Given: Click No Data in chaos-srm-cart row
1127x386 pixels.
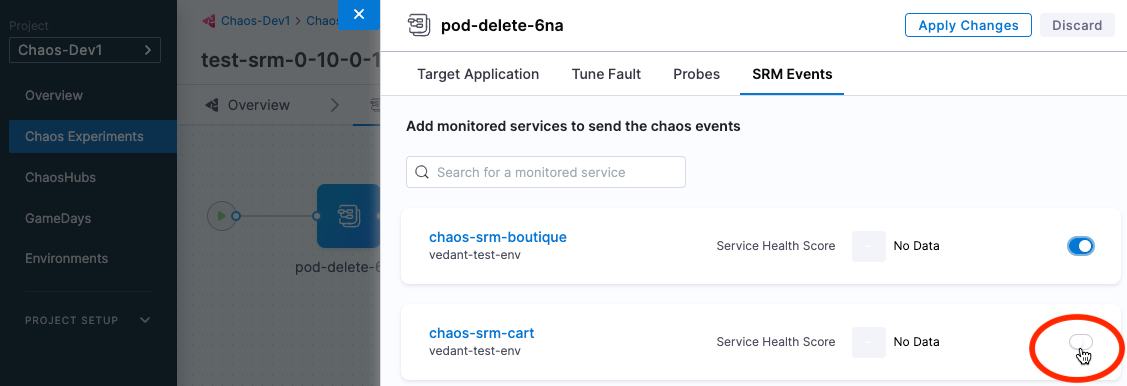Looking at the screenshot, I should [x=916, y=342].
